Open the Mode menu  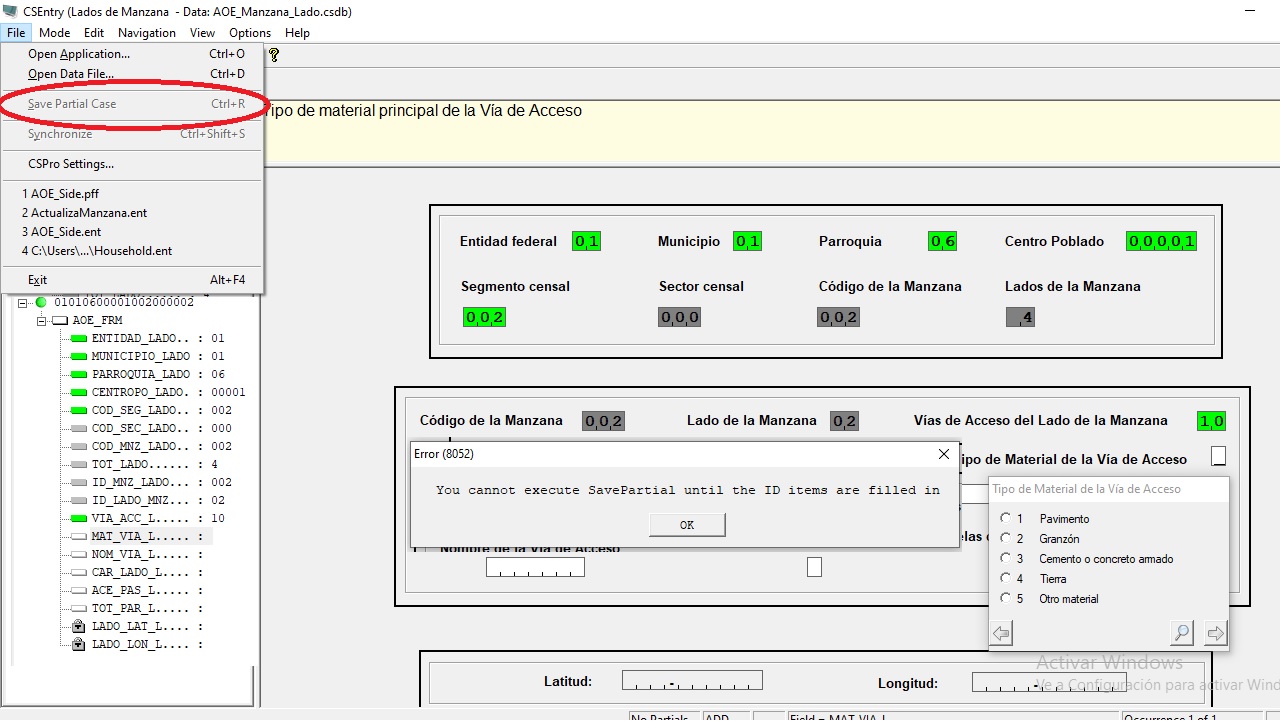coord(55,32)
